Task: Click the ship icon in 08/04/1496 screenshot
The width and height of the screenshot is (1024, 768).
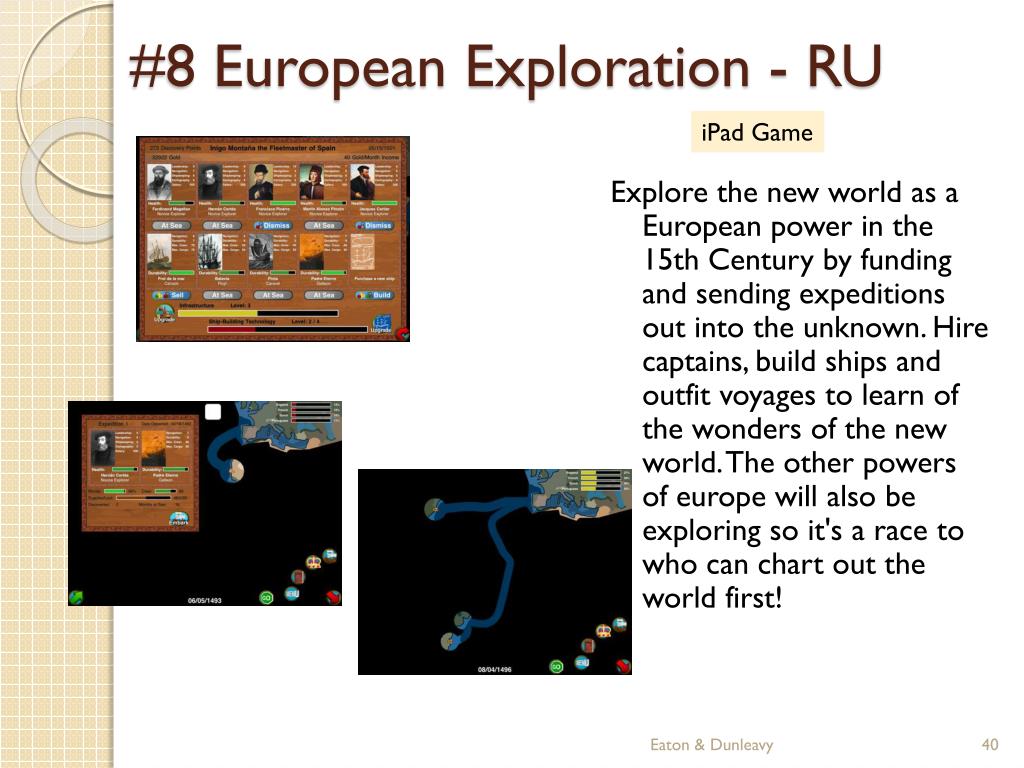Action: (x=620, y=625)
